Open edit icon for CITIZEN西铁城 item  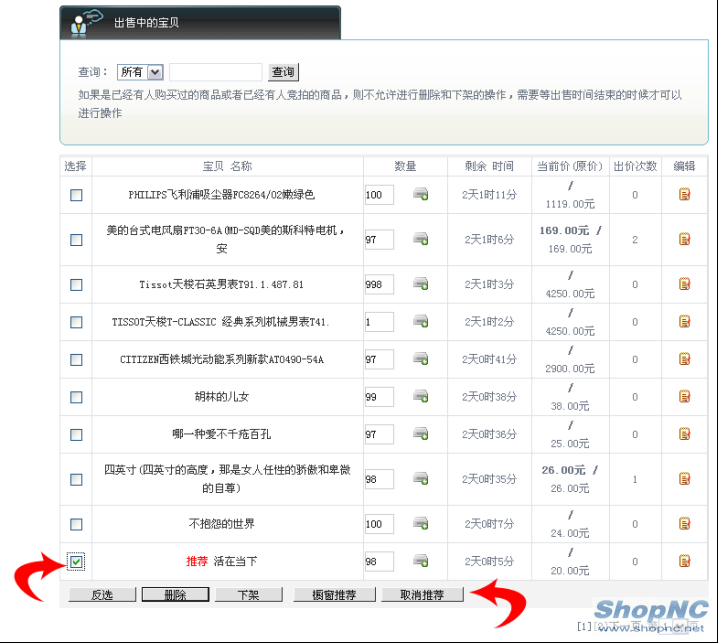pyautogui.click(x=684, y=359)
